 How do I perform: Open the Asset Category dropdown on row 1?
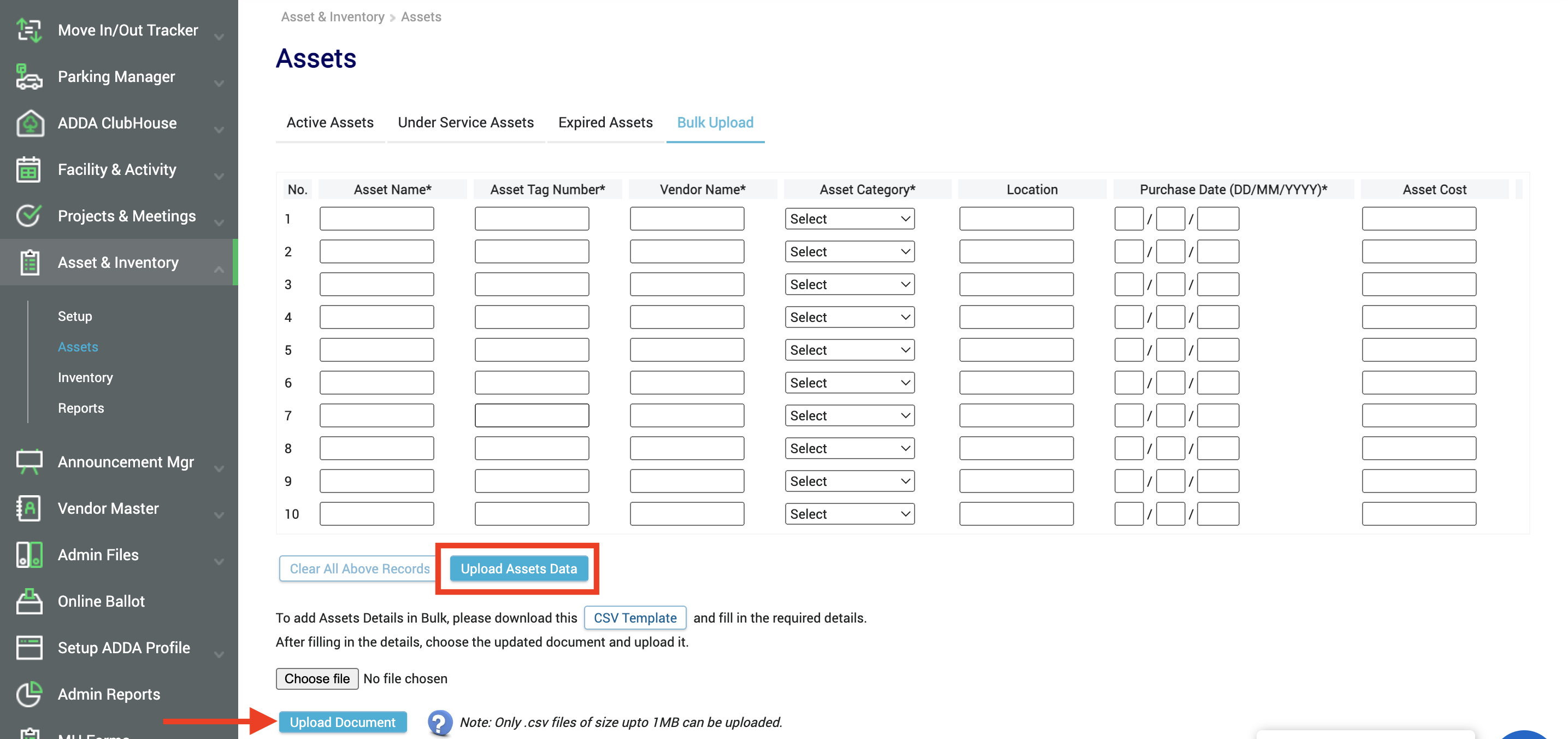[850, 218]
